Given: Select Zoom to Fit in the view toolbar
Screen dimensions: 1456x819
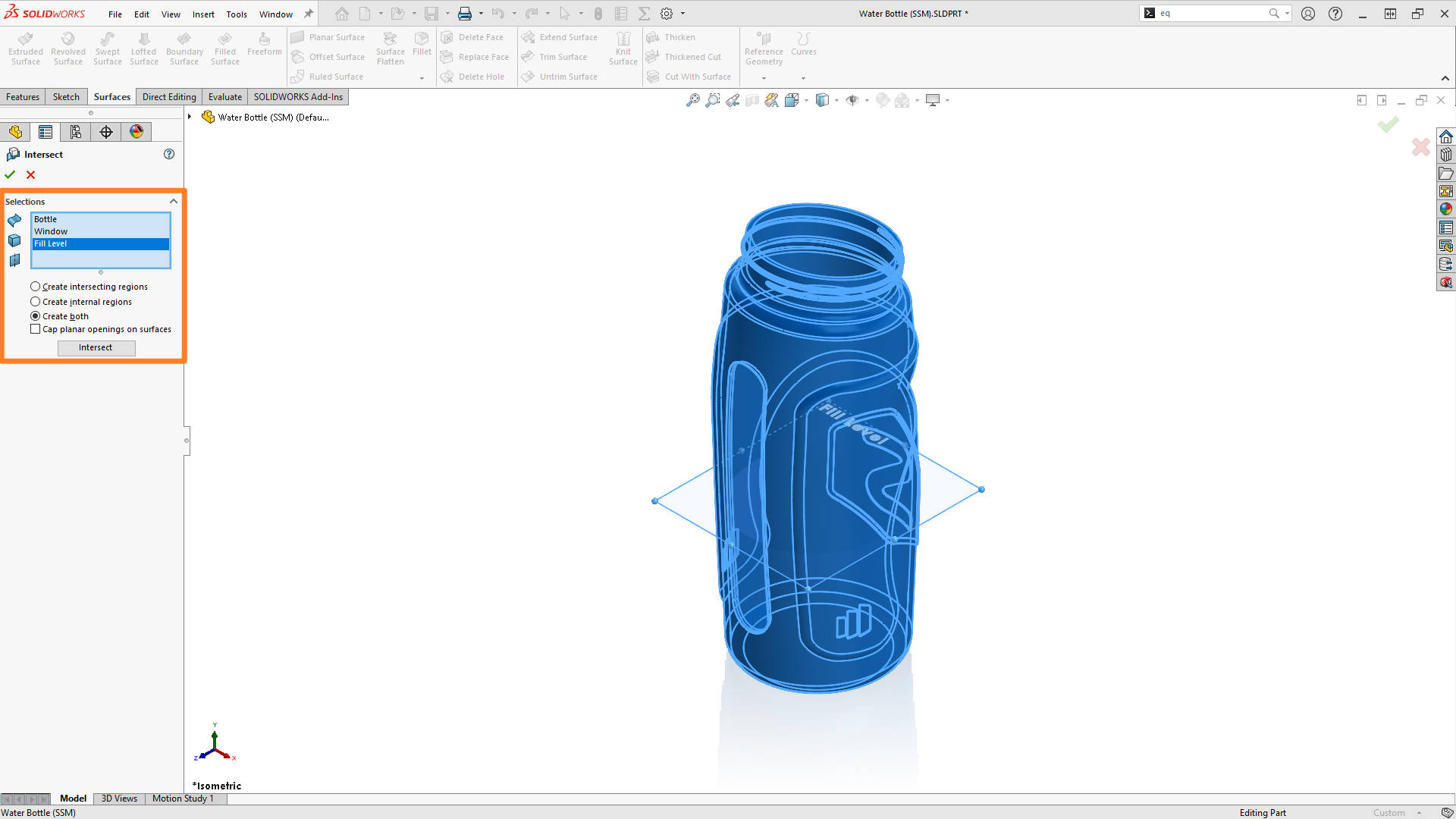Looking at the screenshot, I should pos(692,99).
